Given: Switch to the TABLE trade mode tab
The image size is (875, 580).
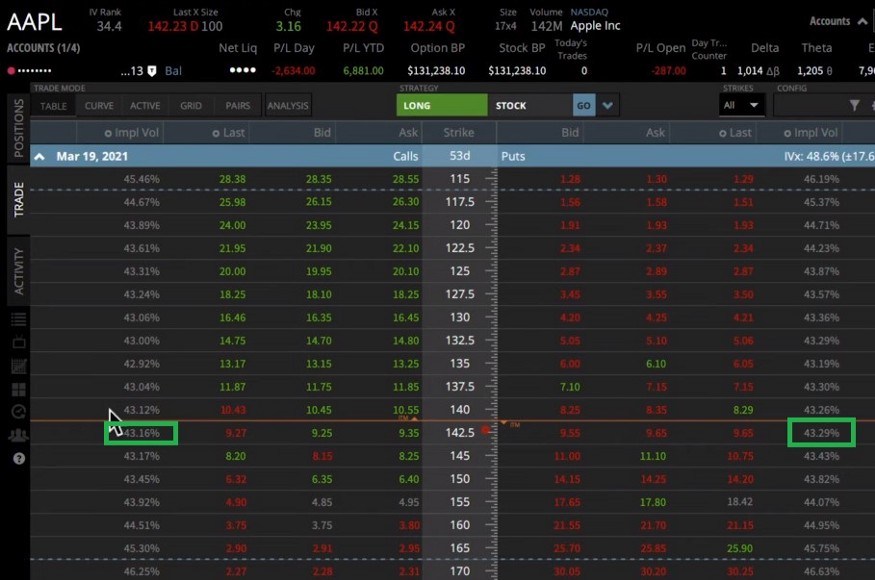Looking at the screenshot, I should click(54, 106).
